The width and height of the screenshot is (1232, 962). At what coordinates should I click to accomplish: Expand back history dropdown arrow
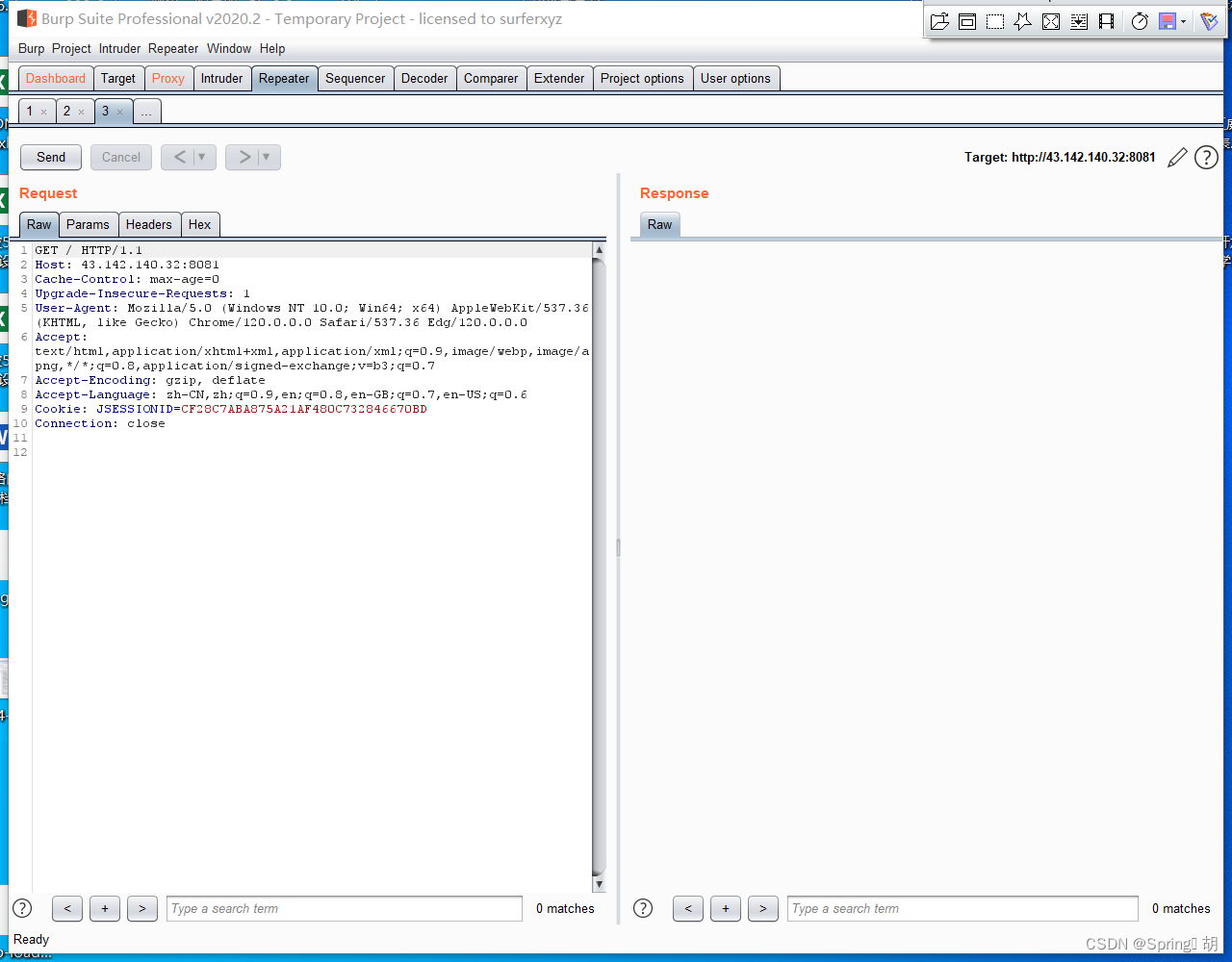click(203, 158)
